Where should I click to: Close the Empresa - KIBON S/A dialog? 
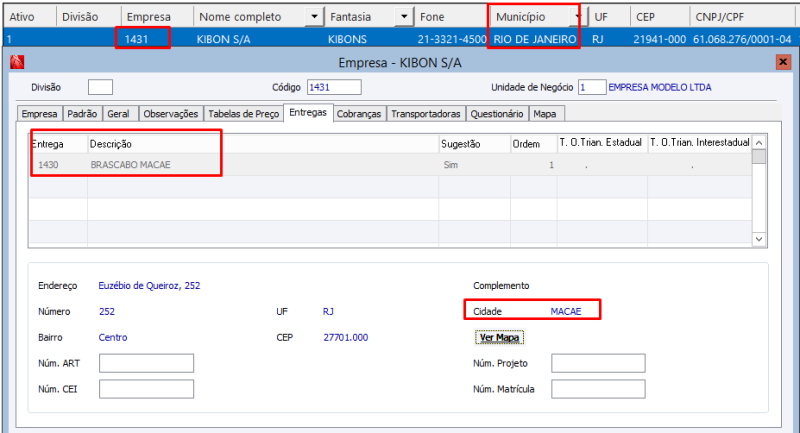pos(783,62)
